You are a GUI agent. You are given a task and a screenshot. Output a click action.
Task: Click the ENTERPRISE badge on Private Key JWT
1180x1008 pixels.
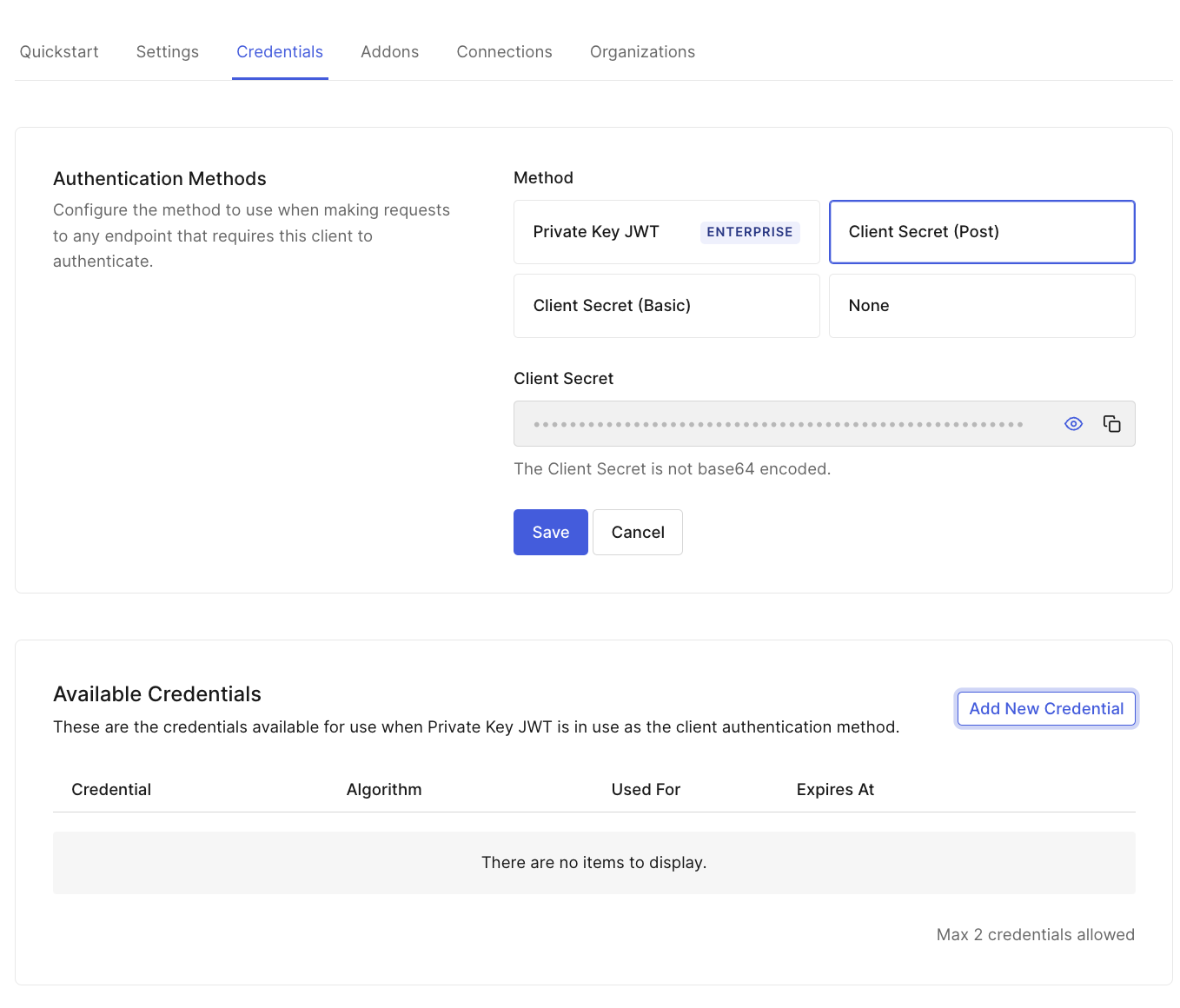[x=749, y=232]
